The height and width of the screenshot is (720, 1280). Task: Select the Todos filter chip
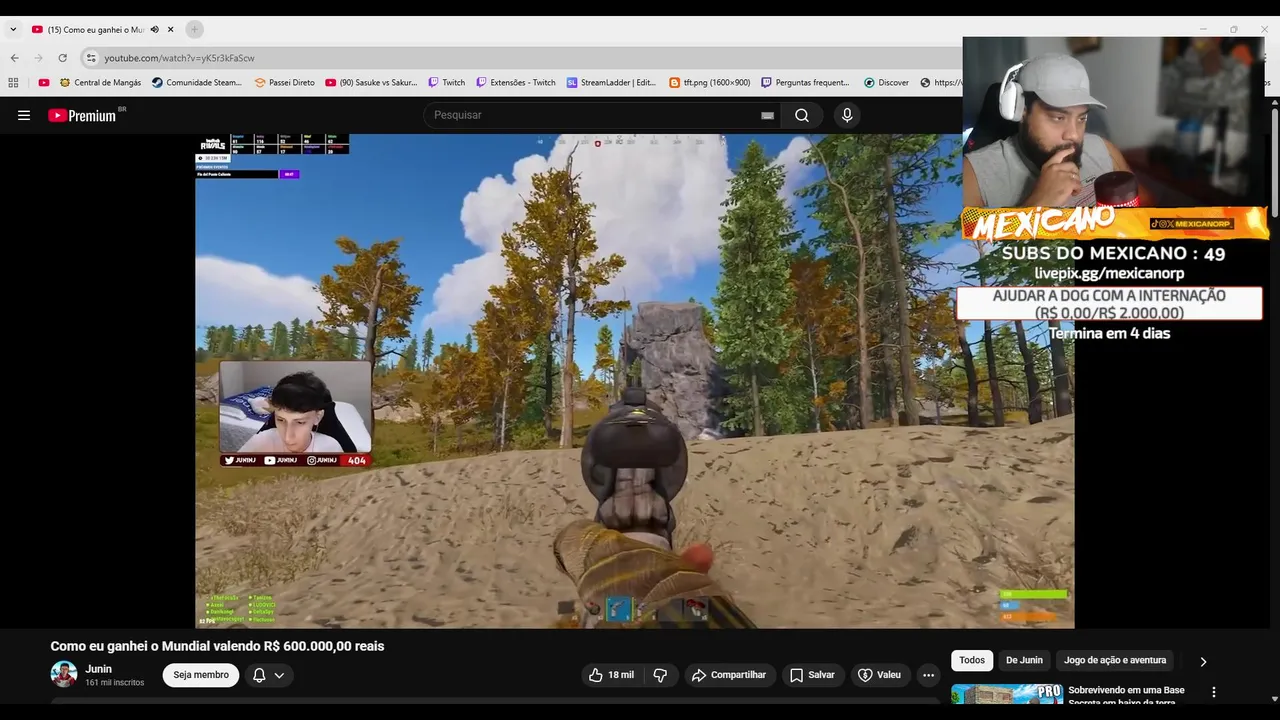(972, 660)
